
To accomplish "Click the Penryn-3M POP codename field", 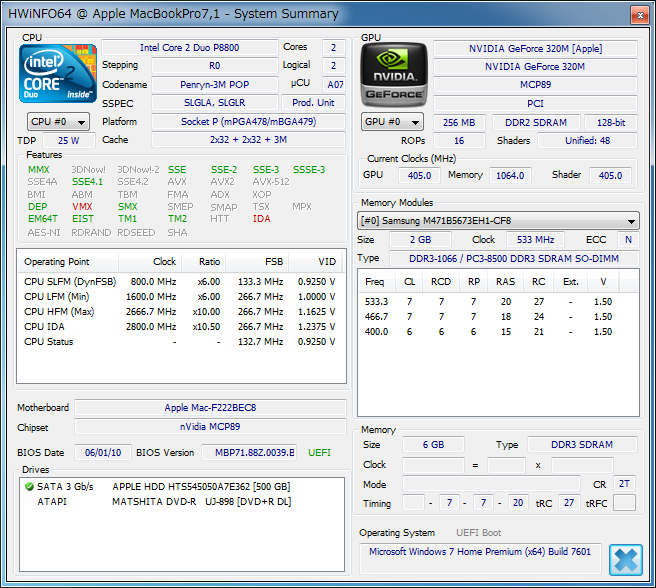I will (215, 85).
